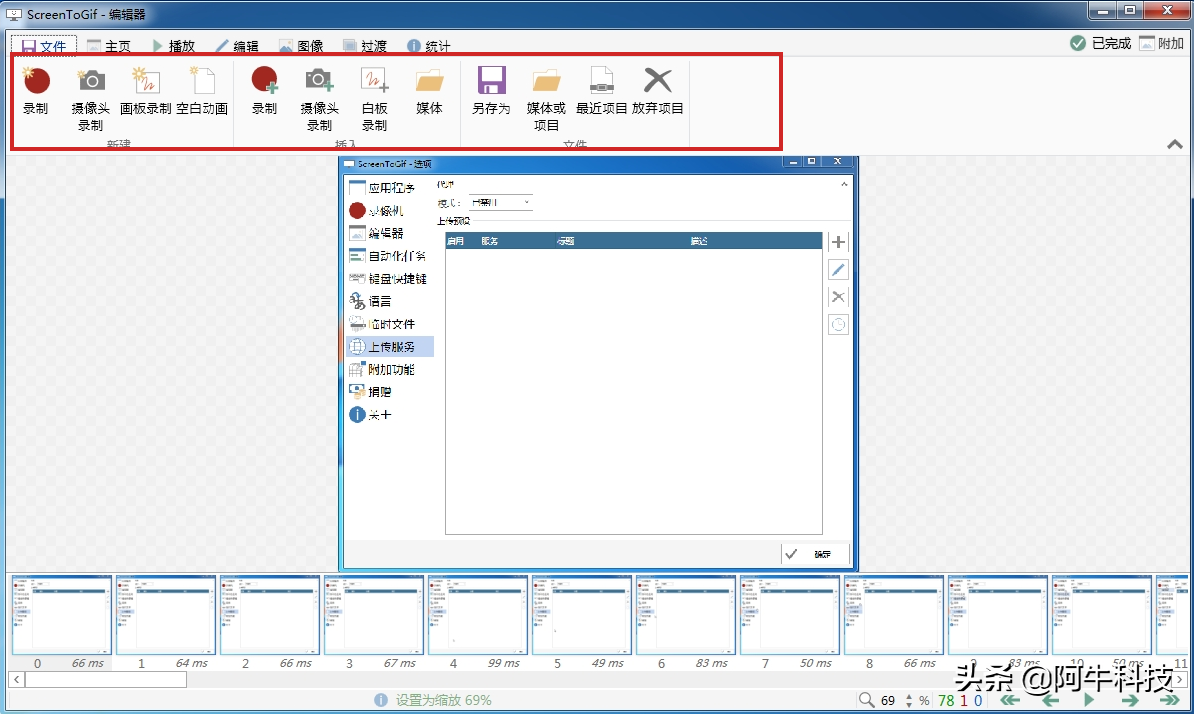Select frame 8 thumbnail

[x=894, y=615]
